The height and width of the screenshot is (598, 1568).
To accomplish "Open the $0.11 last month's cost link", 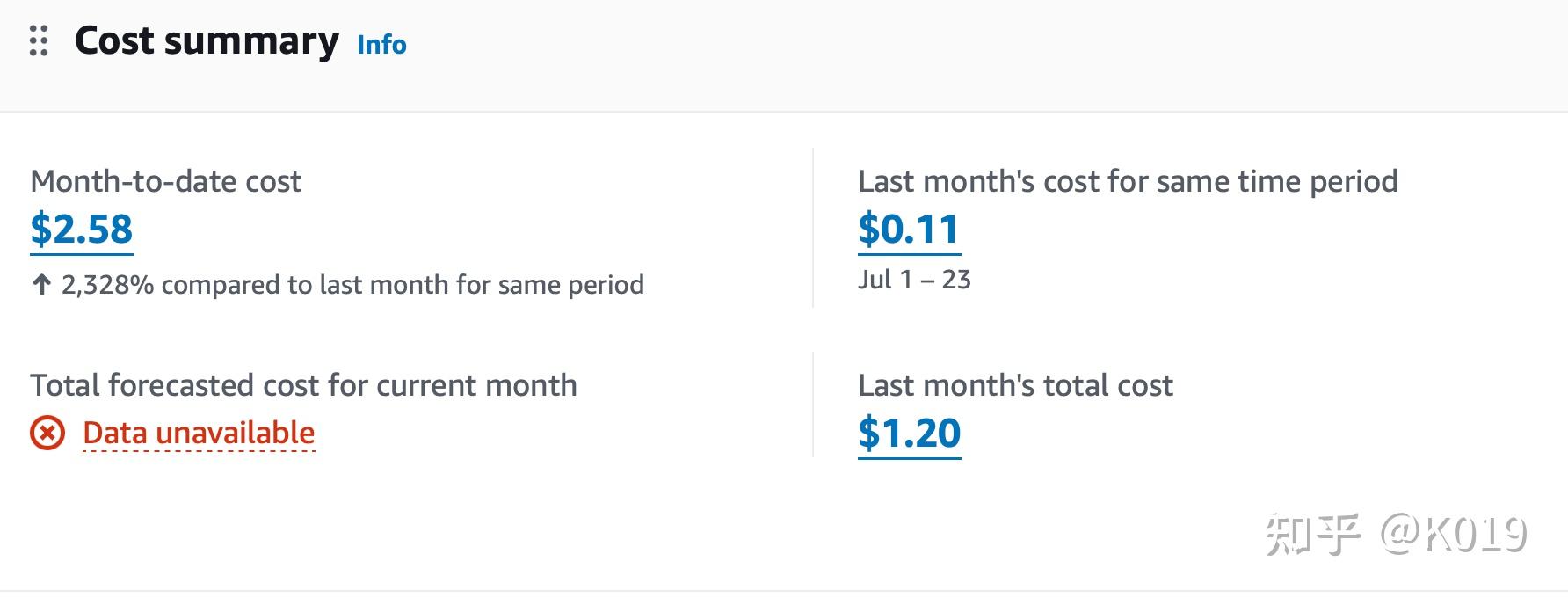I will tap(908, 230).
